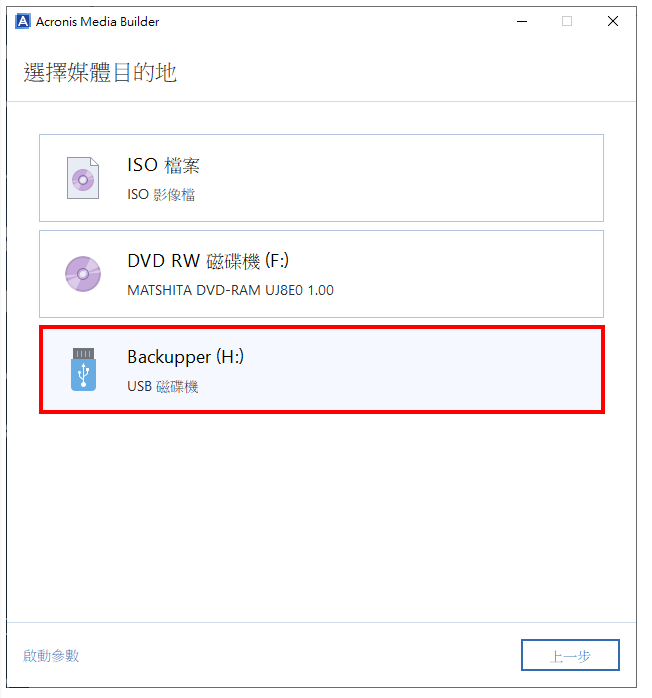This screenshot has height=698, width=652.
Task: Select Backupper (H:) USB drive
Action: click(x=322, y=369)
